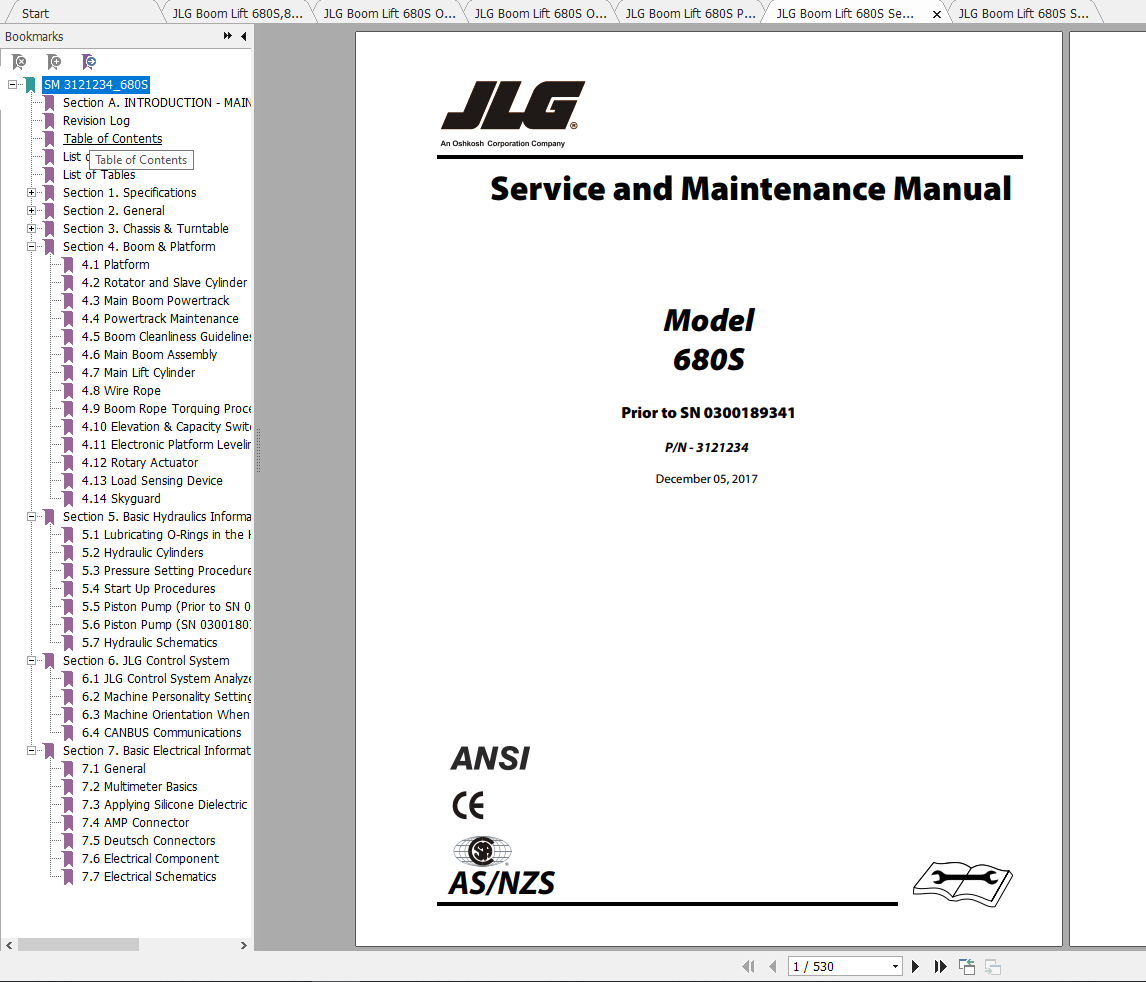Open the page number dropdown
The image size is (1146, 982).
895,966
